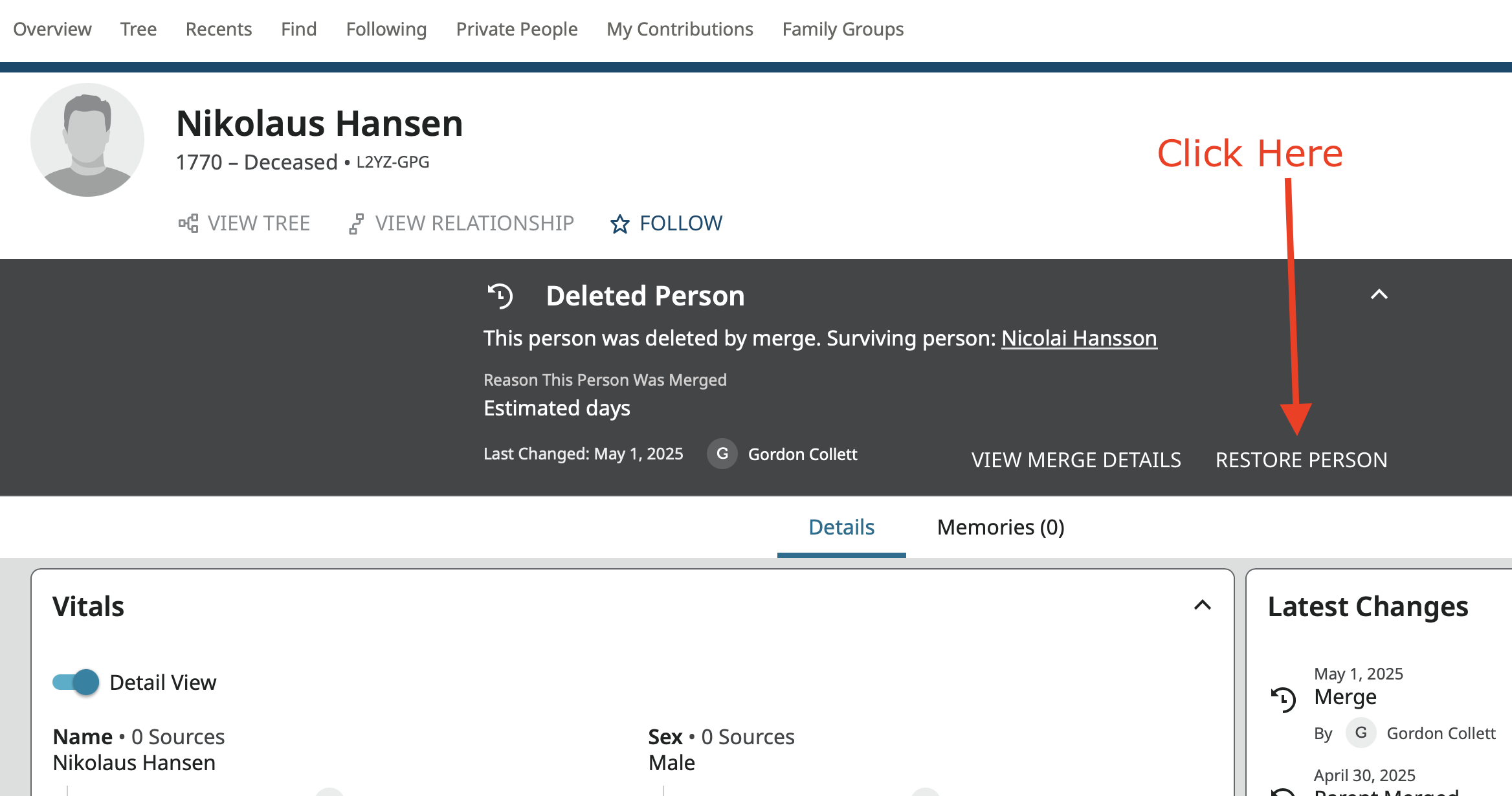Toggle the Detail View switch
Image resolution: width=1512 pixels, height=796 pixels.
click(x=76, y=682)
